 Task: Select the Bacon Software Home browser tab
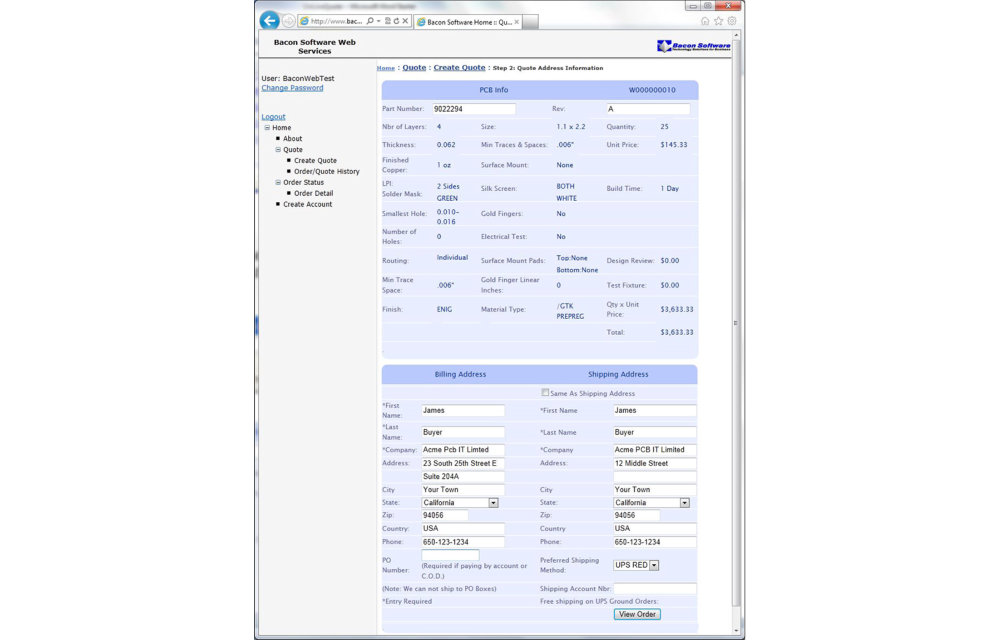point(468,22)
